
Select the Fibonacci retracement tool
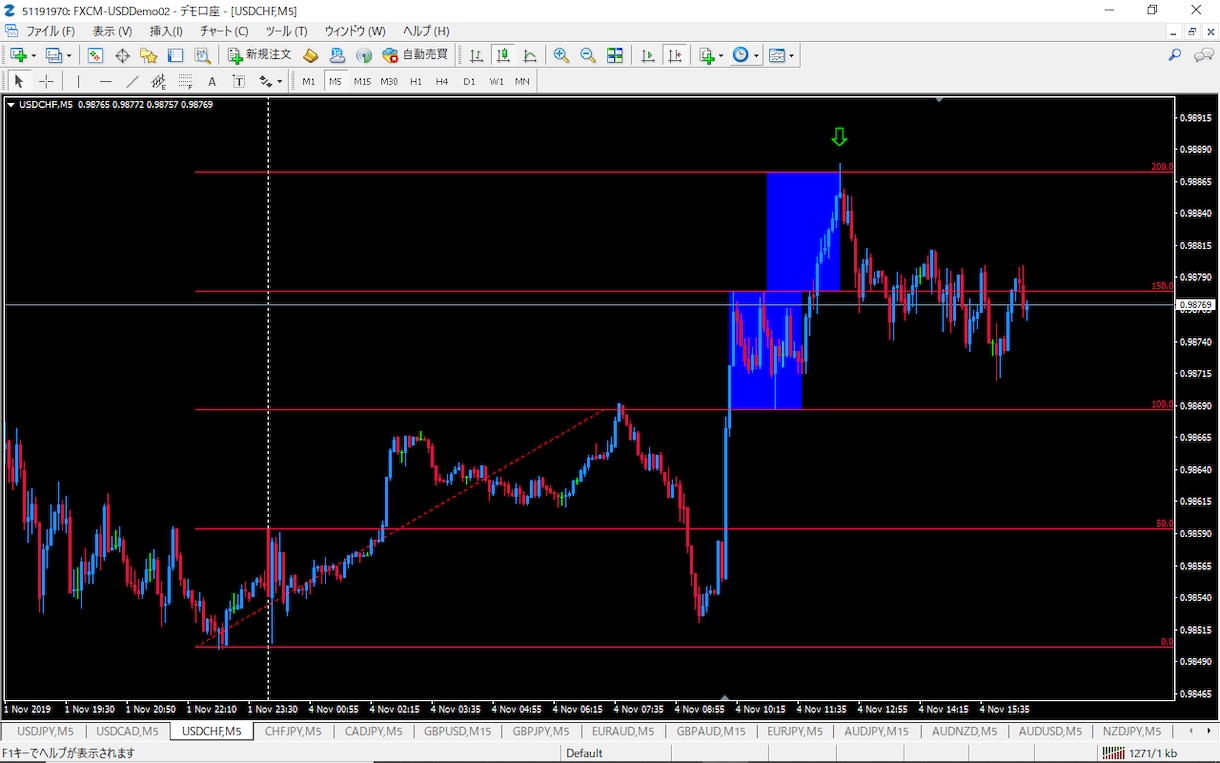click(x=185, y=82)
